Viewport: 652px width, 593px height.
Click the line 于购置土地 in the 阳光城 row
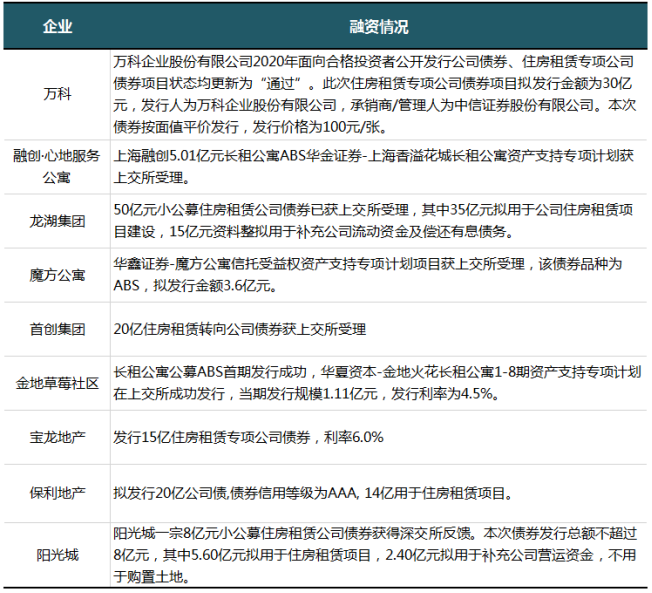[x=152, y=576]
